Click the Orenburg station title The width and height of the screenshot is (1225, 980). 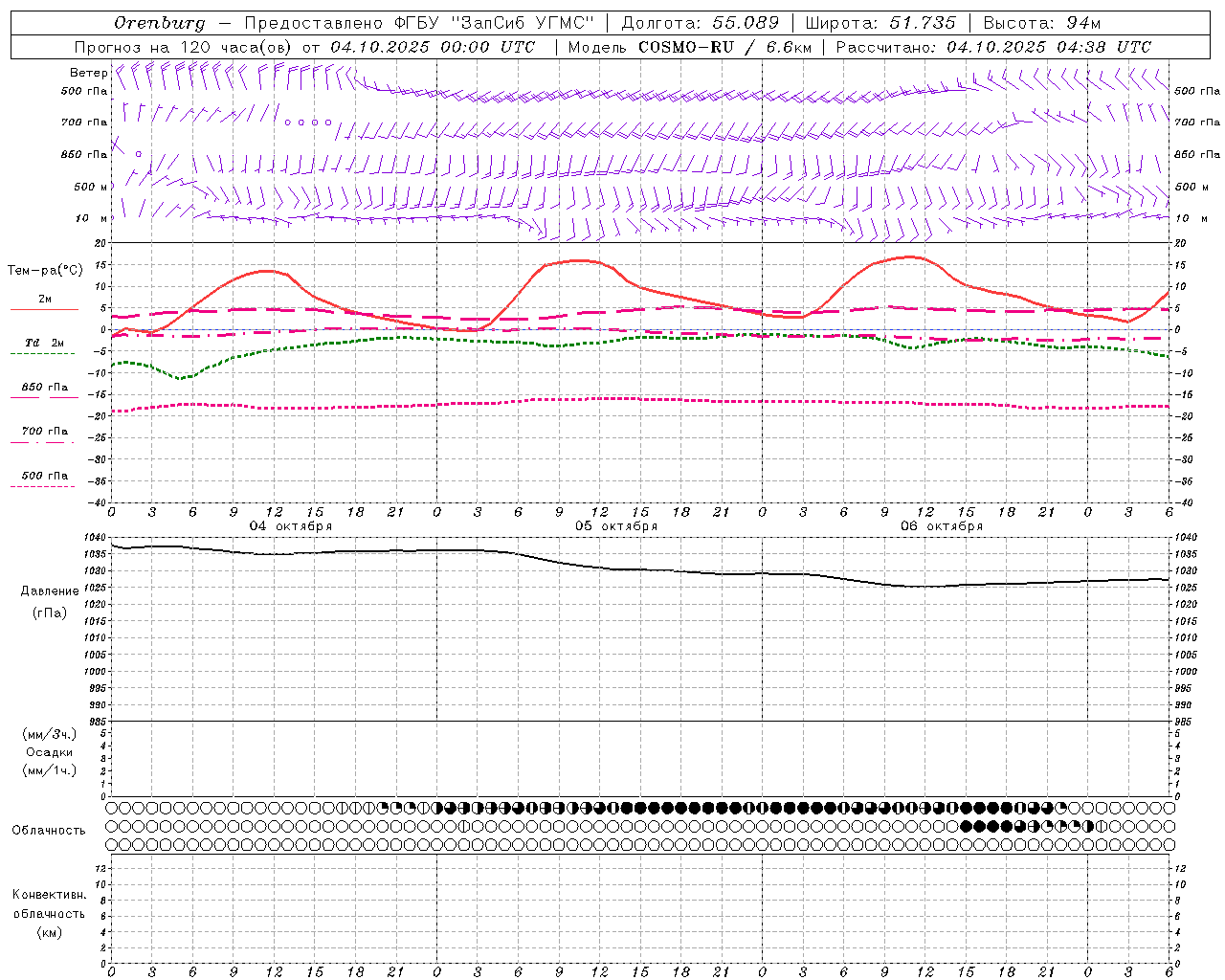[159, 23]
